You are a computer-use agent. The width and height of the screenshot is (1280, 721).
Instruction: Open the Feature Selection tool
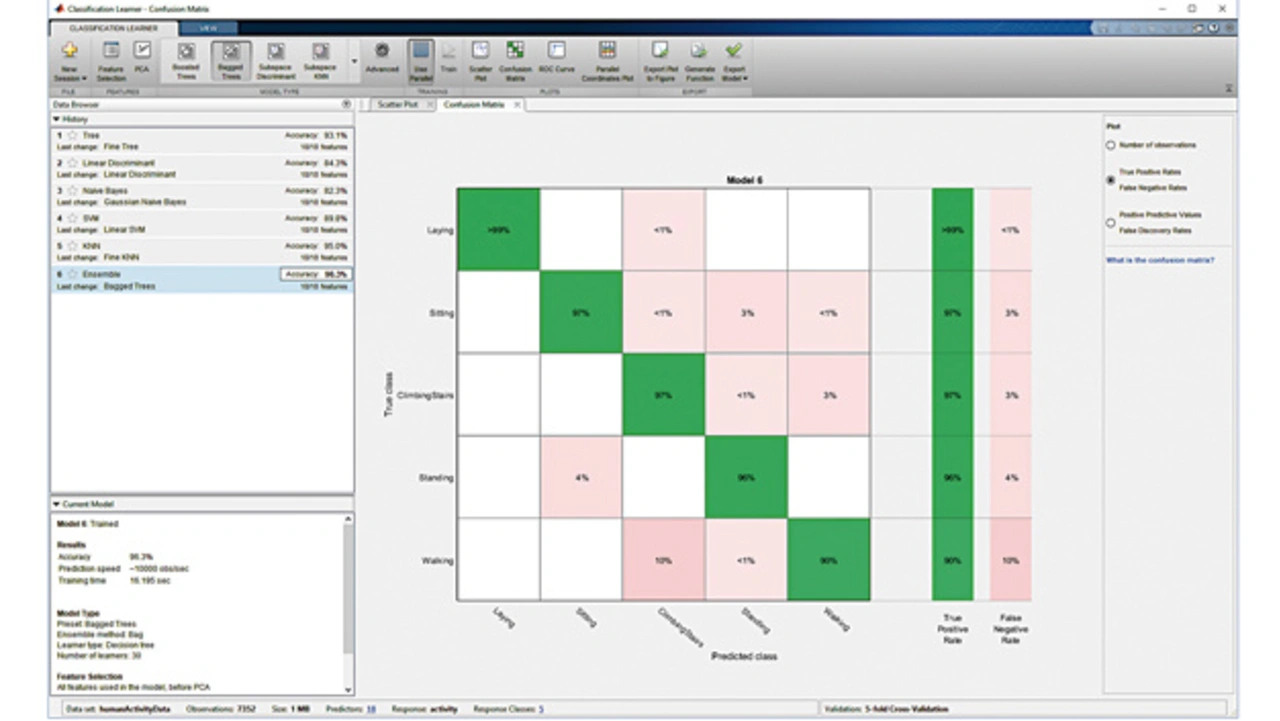click(111, 58)
